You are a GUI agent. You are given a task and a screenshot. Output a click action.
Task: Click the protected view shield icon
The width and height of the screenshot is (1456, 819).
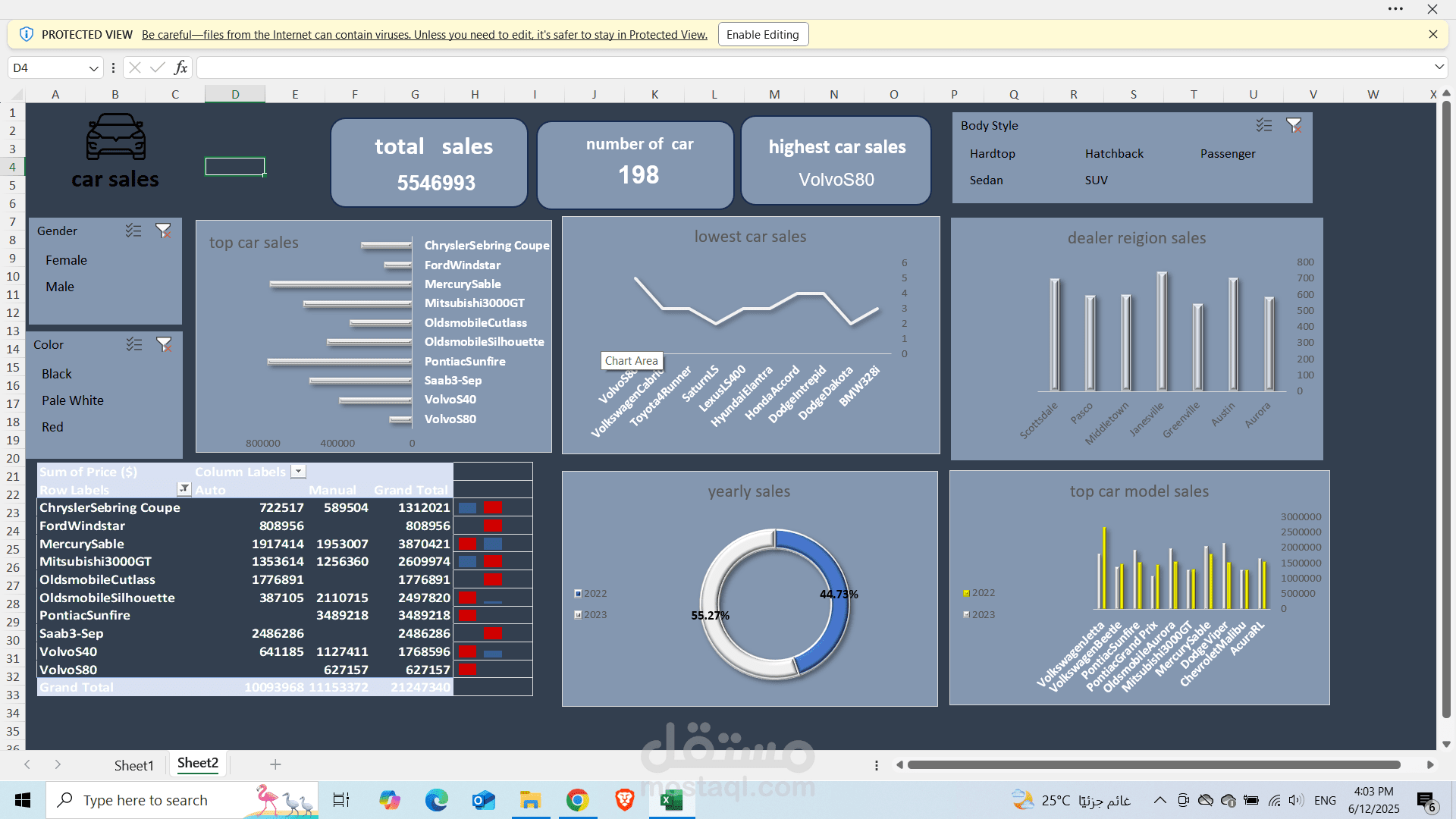tap(27, 34)
